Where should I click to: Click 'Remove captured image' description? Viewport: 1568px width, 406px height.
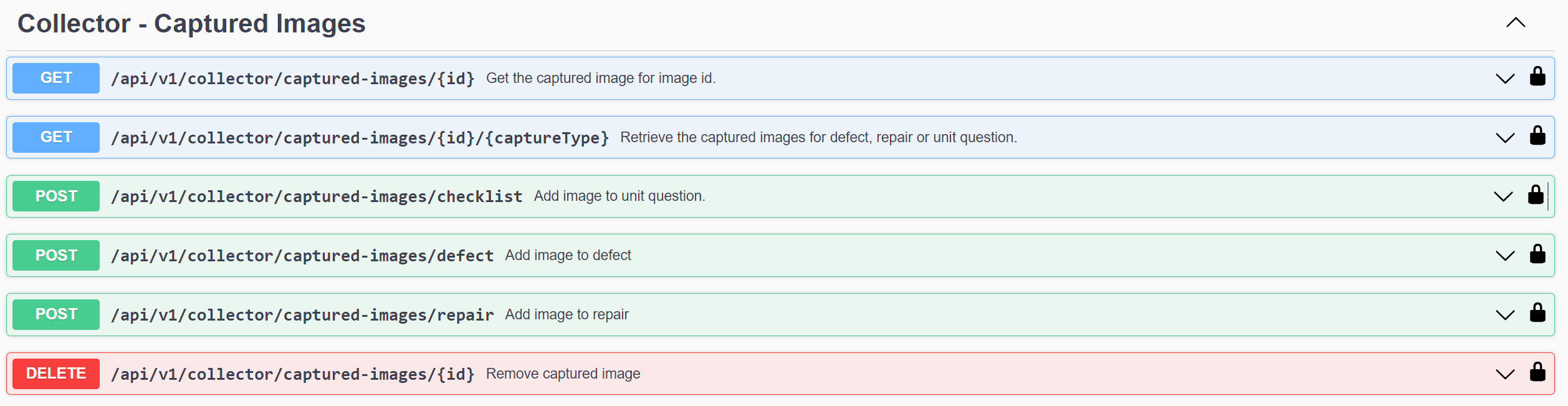(x=563, y=374)
